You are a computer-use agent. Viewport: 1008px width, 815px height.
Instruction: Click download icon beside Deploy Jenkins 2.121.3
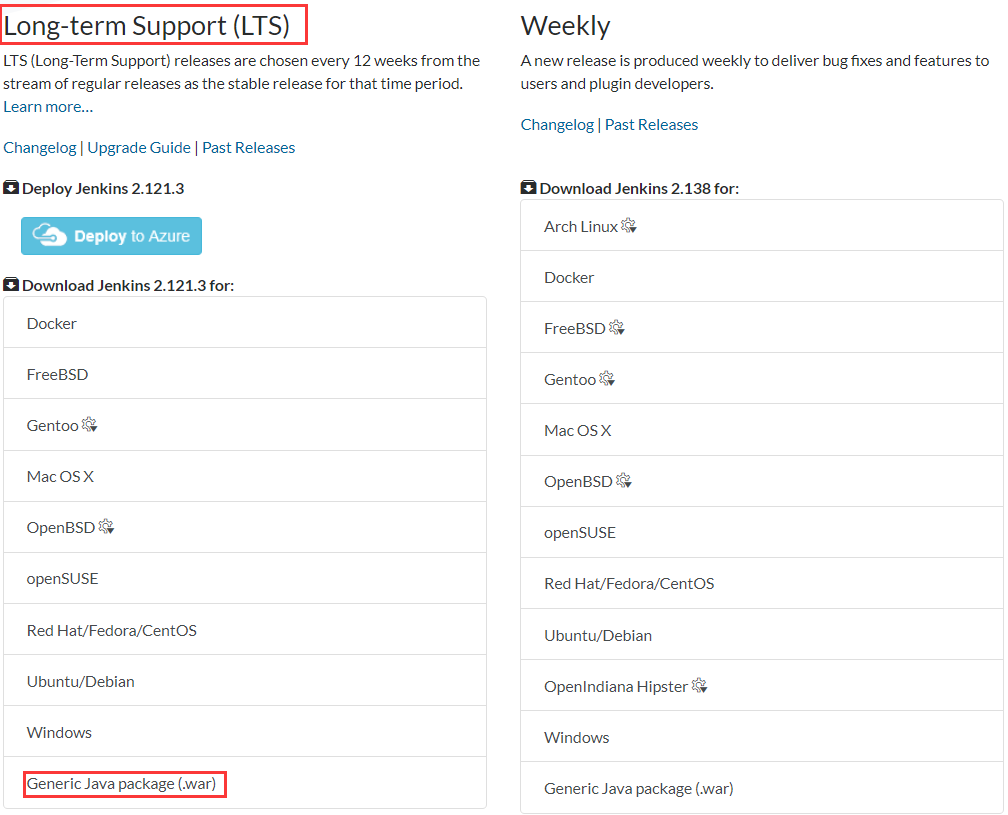pyautogui.click(x=11, y=188)
